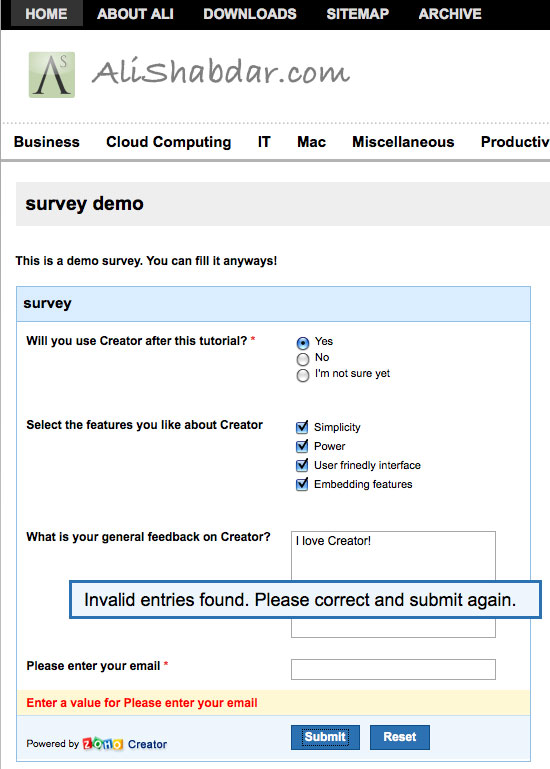Open the DOWNLOADS menu
Screen dimensions: 550x769
[250, 14]
